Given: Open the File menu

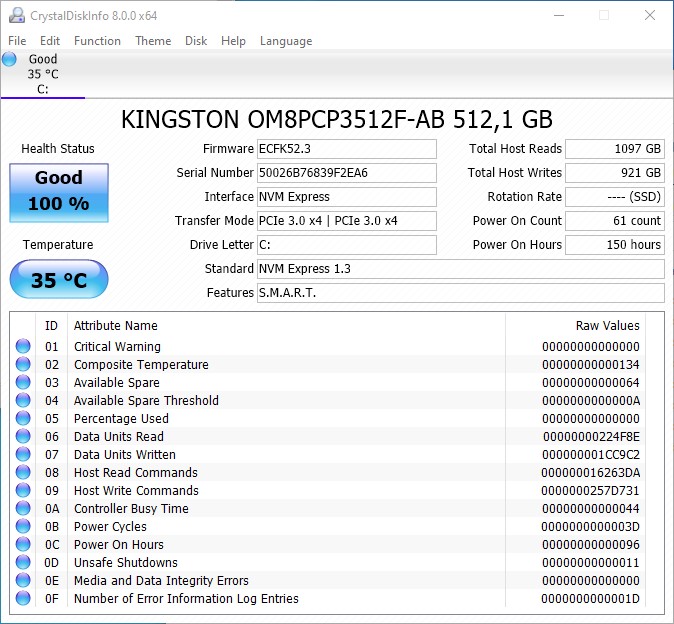Looking at the screenshot, I should (x=17, y=41).
